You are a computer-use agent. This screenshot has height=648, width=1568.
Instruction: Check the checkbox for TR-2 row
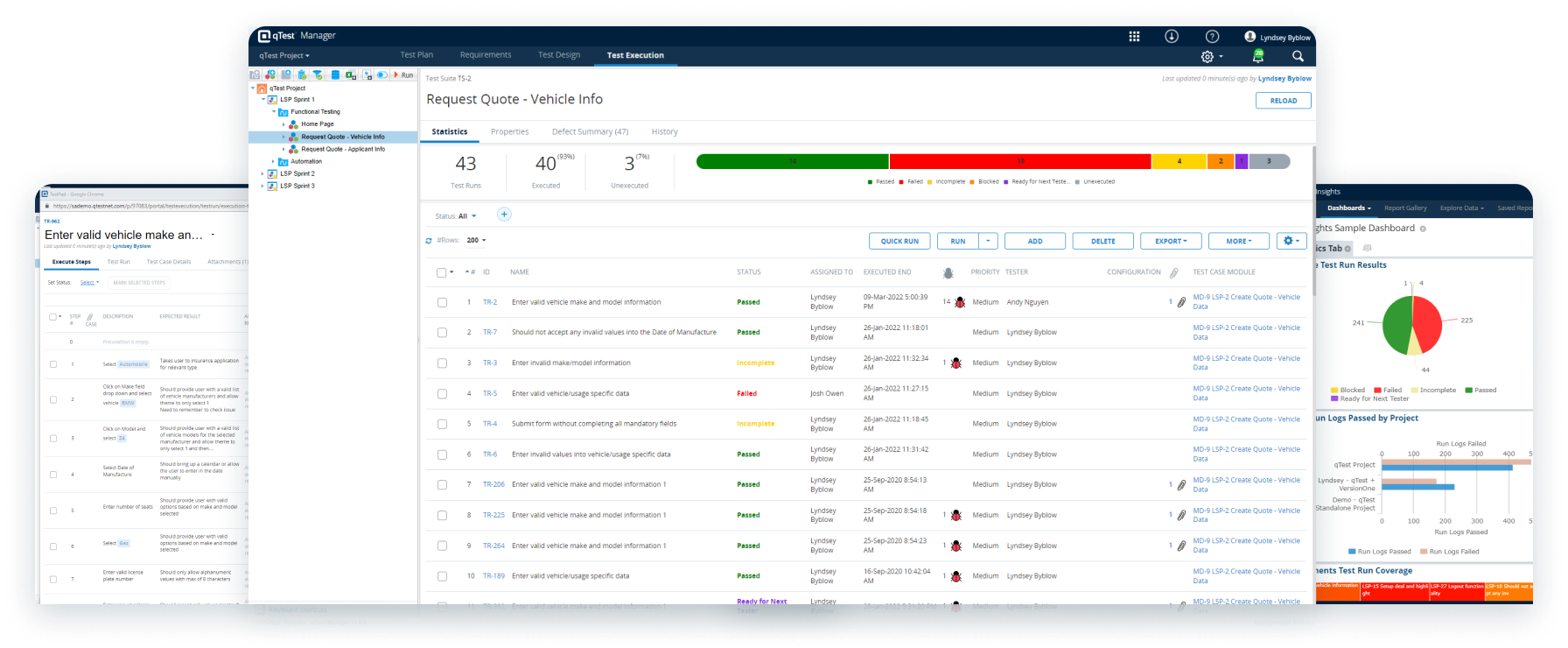(x=442, y=302)
